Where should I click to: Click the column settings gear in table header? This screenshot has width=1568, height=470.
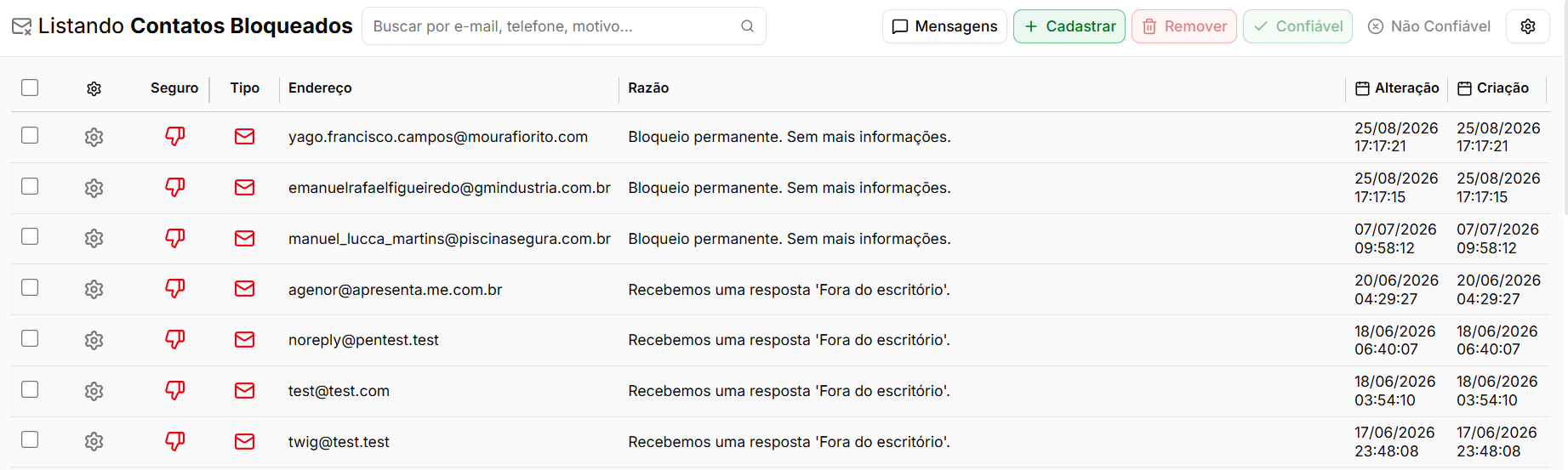click(x=94, y=88)
